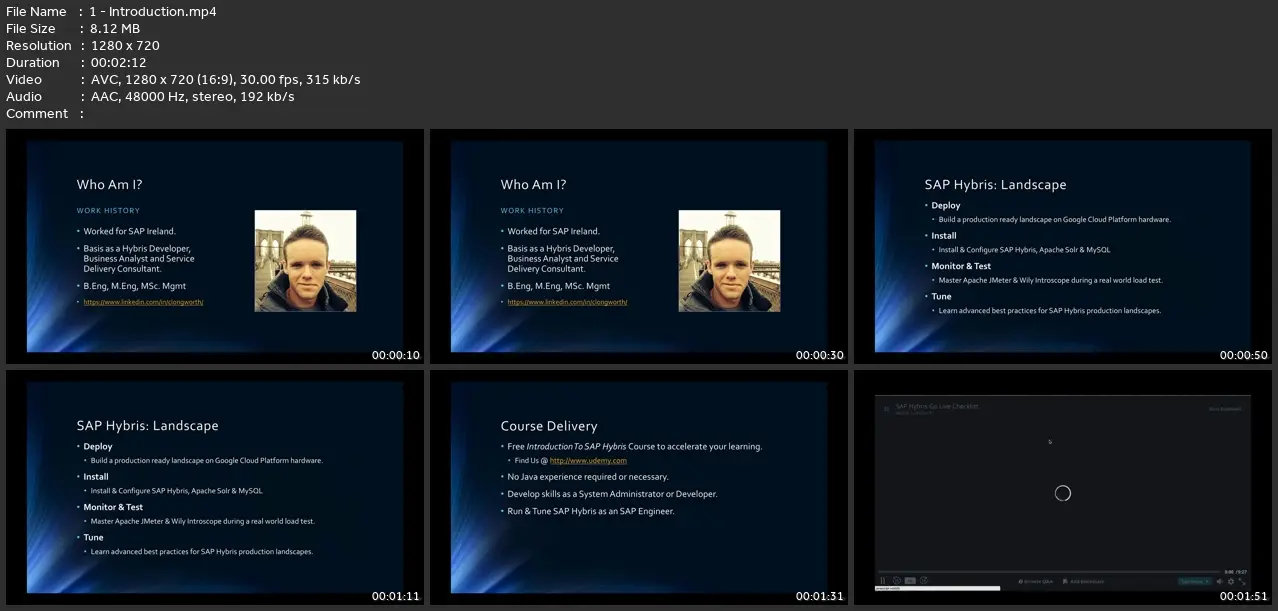Click the 'Comment' label in header
Screen dimensions: 1278x611
pyautogui.click(x=37, y=114)
